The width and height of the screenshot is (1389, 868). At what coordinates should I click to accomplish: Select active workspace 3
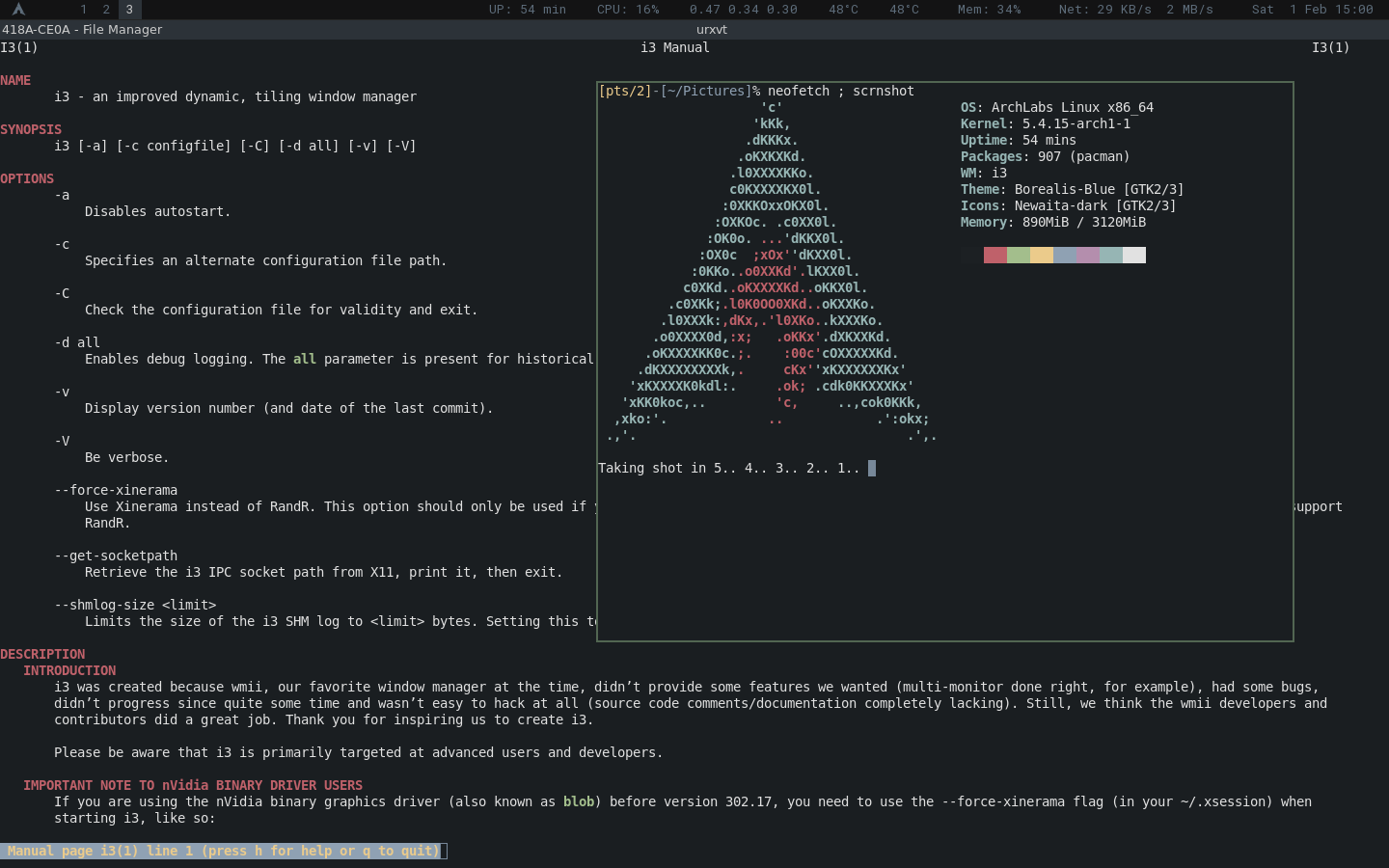(x=129, y=10)
